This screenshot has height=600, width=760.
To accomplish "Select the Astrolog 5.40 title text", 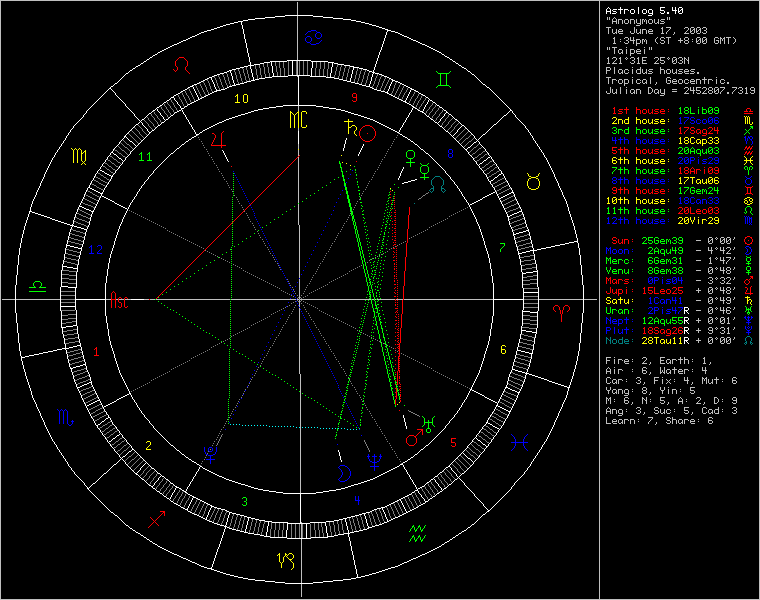I will 640,10.
